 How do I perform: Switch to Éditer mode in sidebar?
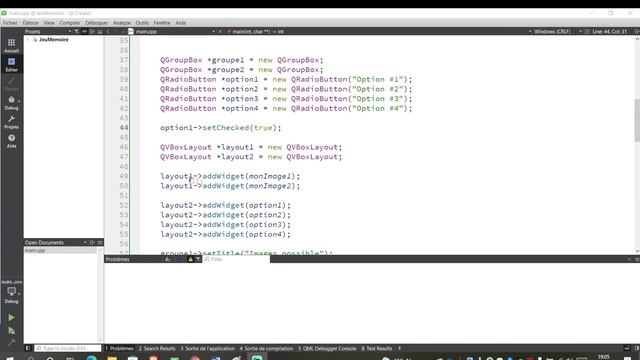[x=11, y=64]
